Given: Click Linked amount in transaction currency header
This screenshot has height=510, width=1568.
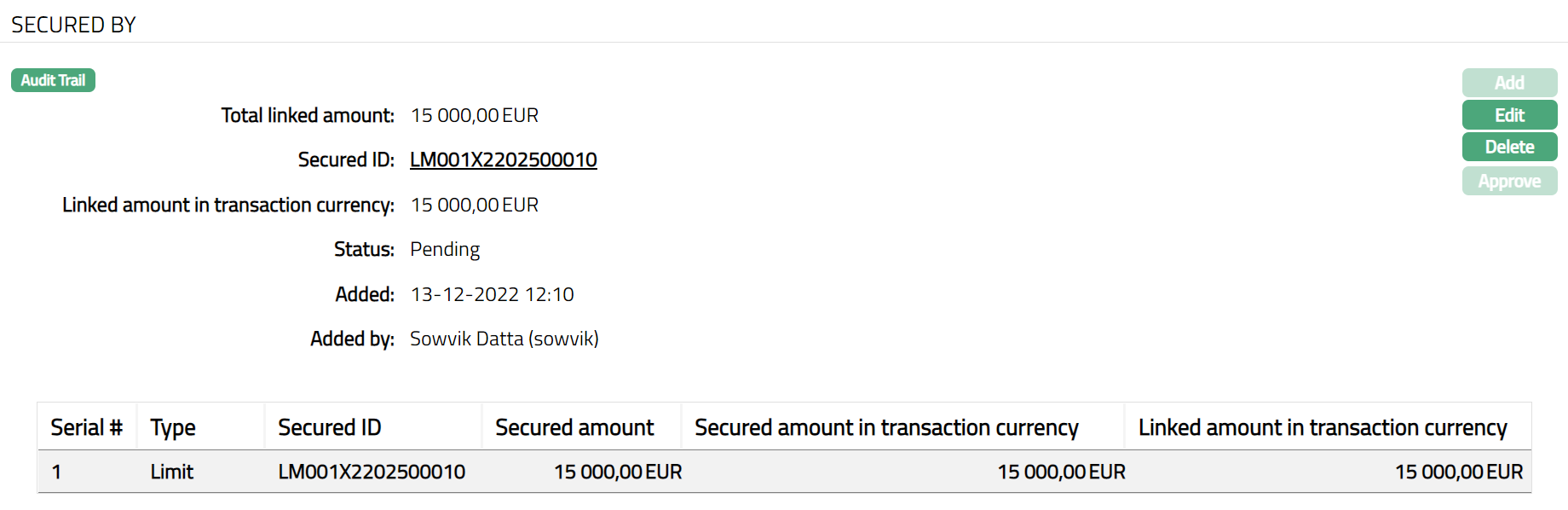Looking at the screenshot, I should (1323, 427).
